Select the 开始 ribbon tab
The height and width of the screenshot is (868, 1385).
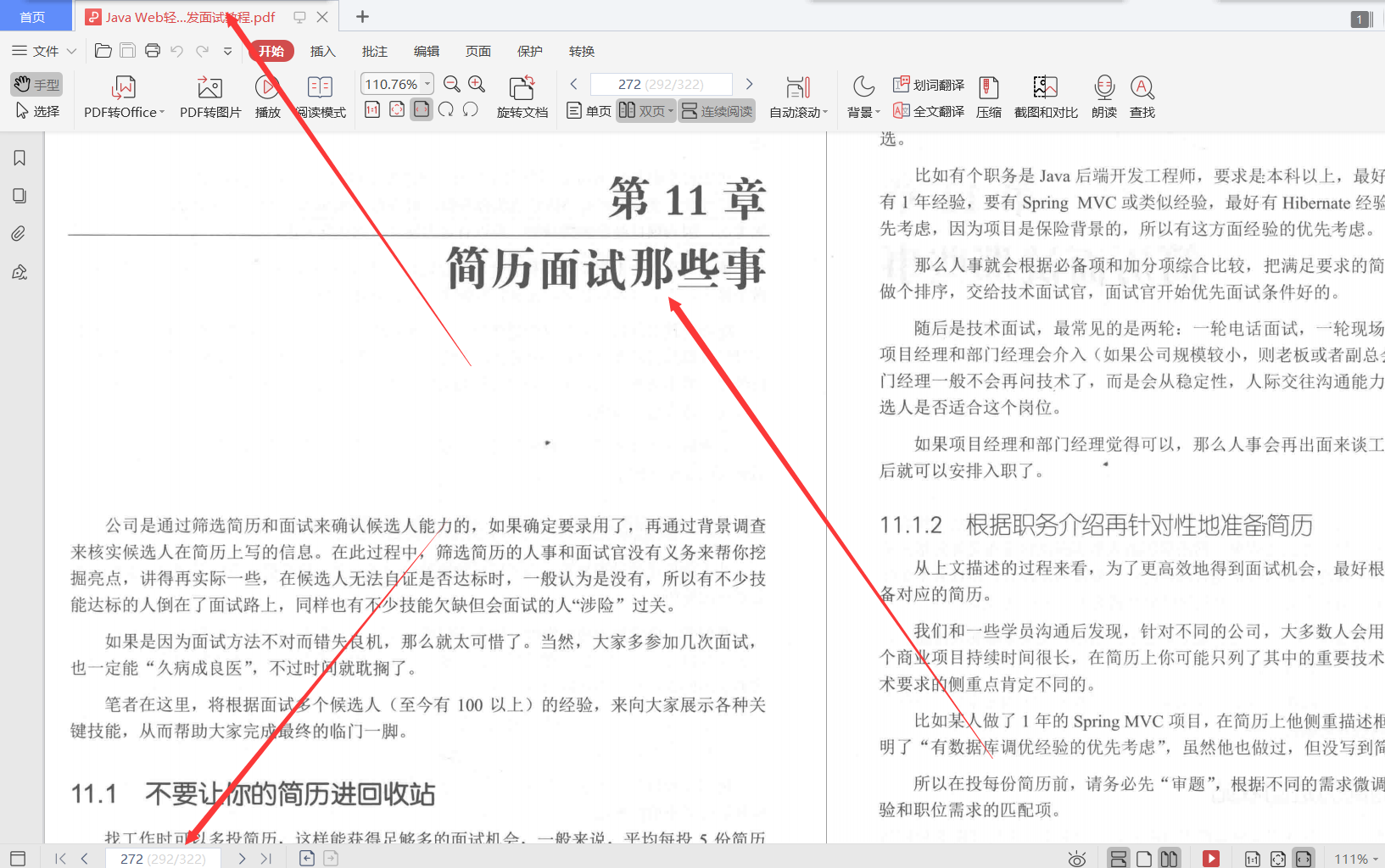tap(271, 52)
